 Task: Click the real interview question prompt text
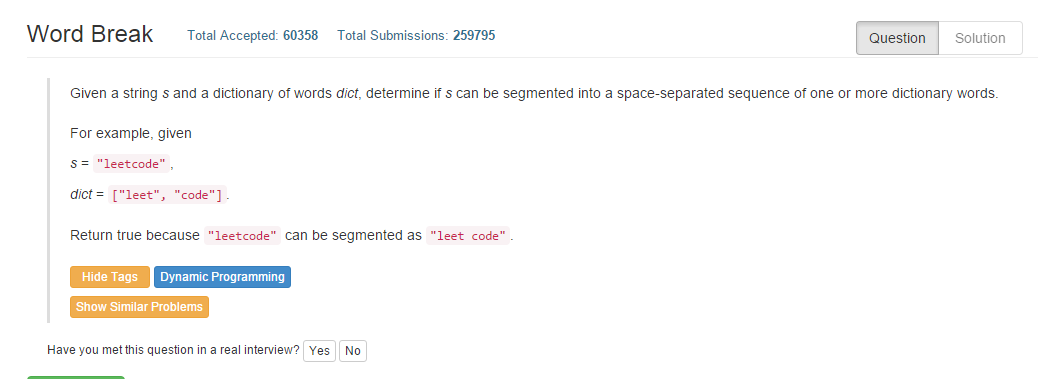[x=173, y=350]
